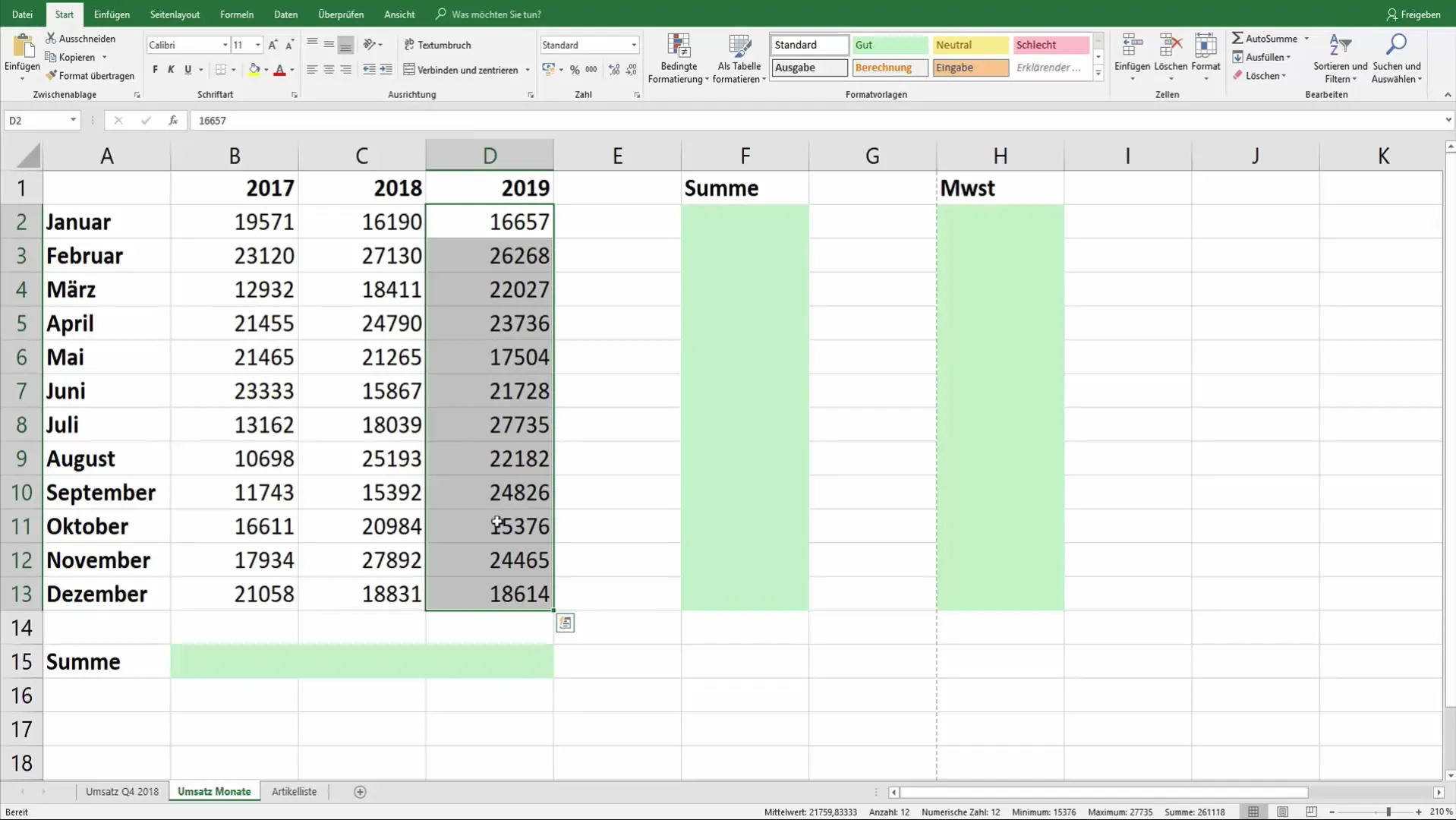The height and width of the screenshot is (820, 1456).
Task: Align cell text left
Action: click(x=312, y=69)
